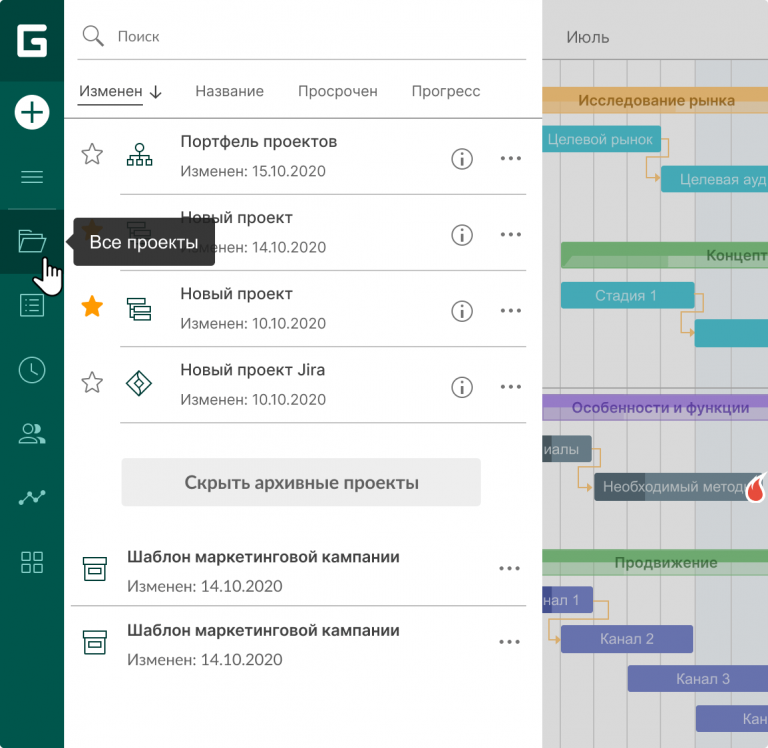Image resolution: width=768 pixels, height=748 pixels.
Task: Toggle the sort direction arrow next to Изменен
Action: (156, 92)
